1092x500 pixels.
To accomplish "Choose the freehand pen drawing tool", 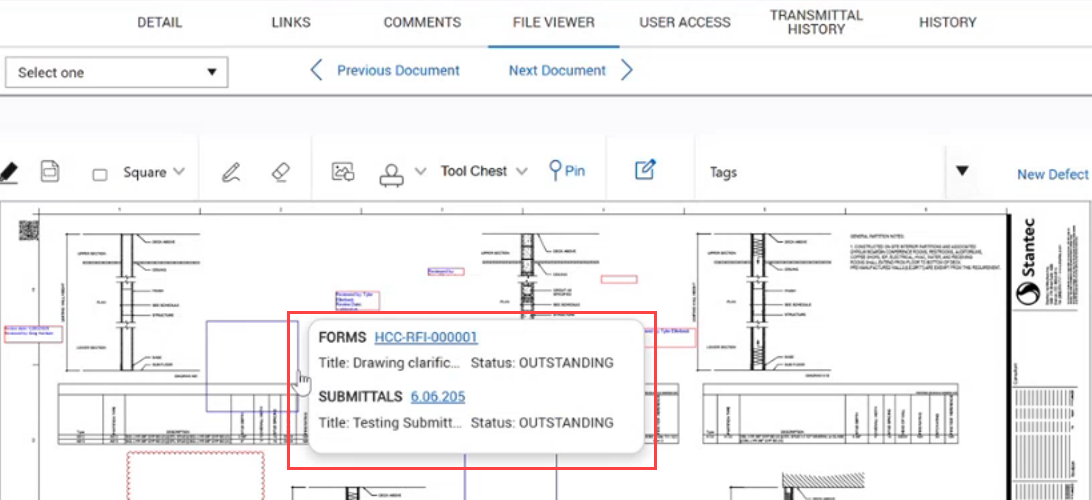I will 231,172.
